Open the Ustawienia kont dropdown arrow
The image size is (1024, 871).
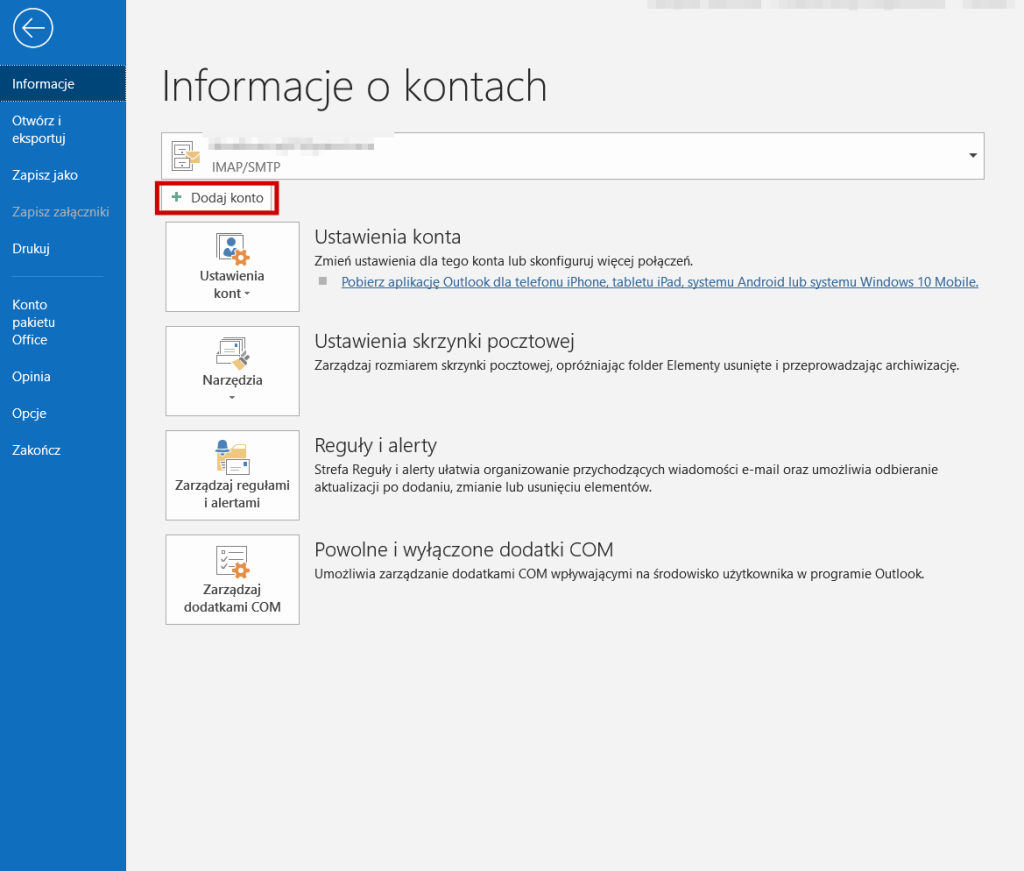[x=246, y=295]
